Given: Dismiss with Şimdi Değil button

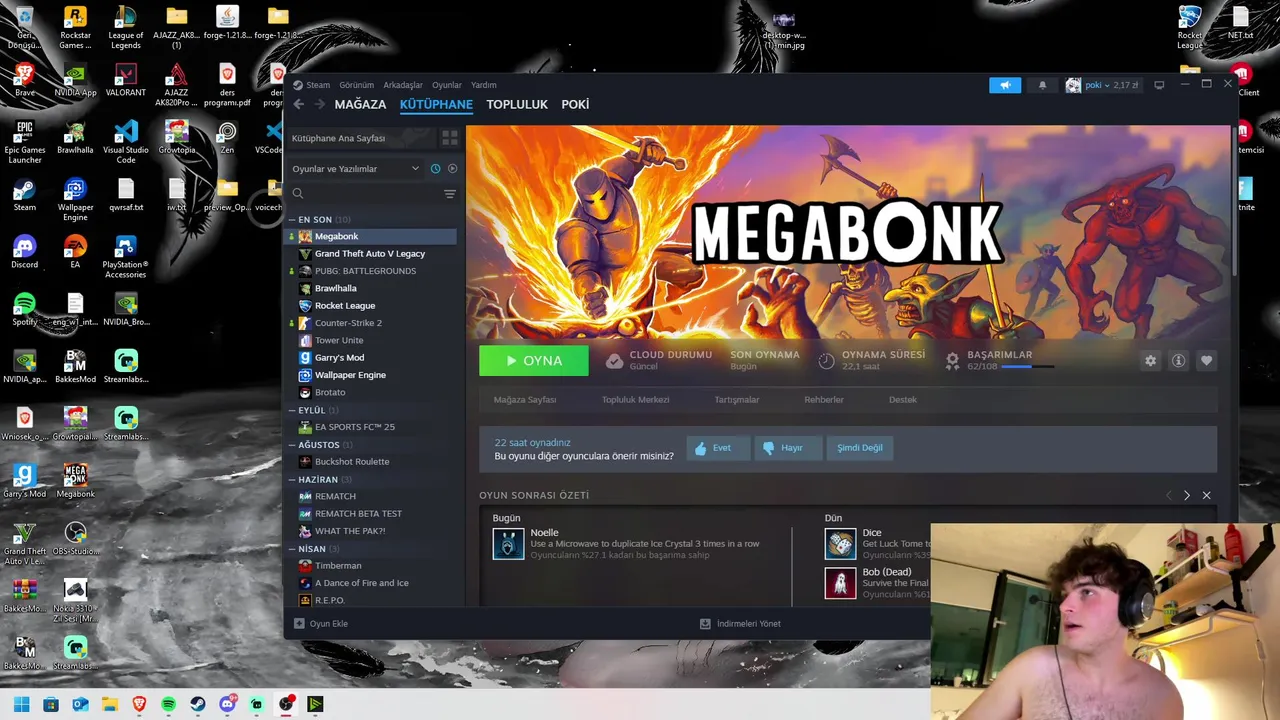Looking at the screenshot, I should point(860,448).
